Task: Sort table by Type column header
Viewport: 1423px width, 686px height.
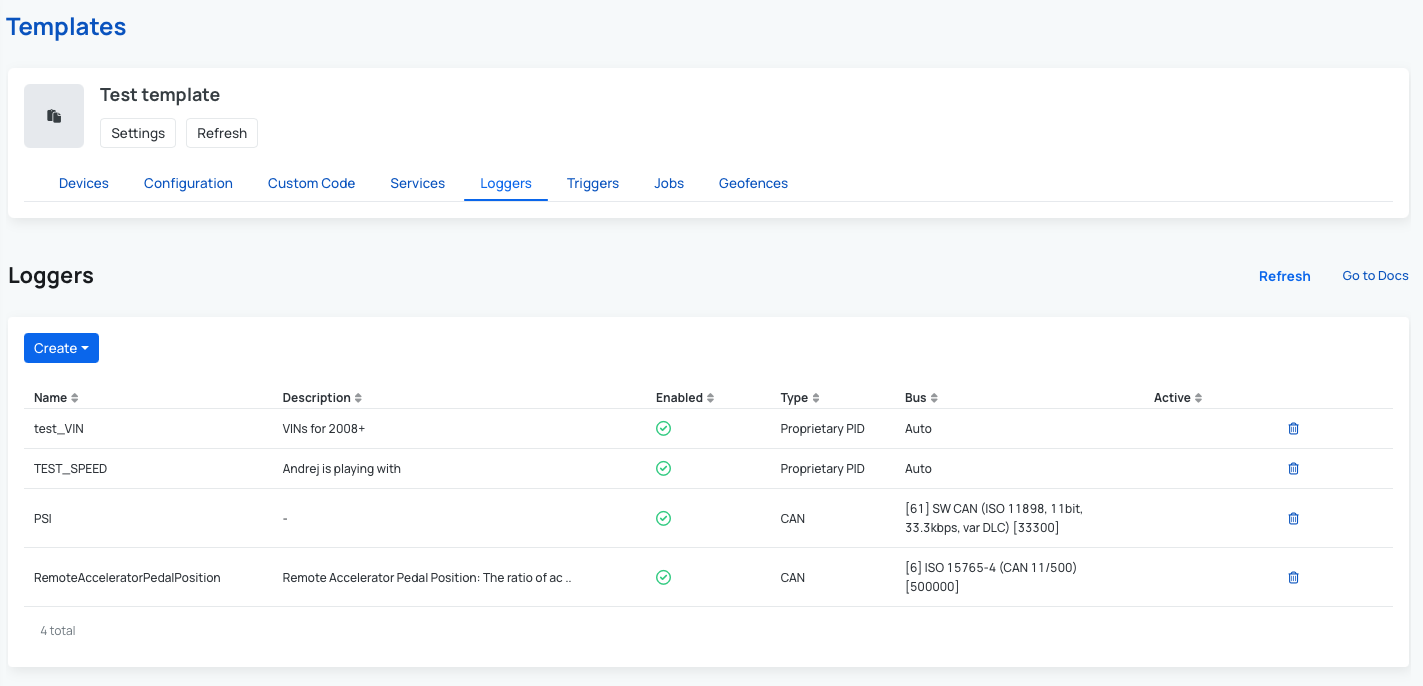Action: click(x=794, y=398)
